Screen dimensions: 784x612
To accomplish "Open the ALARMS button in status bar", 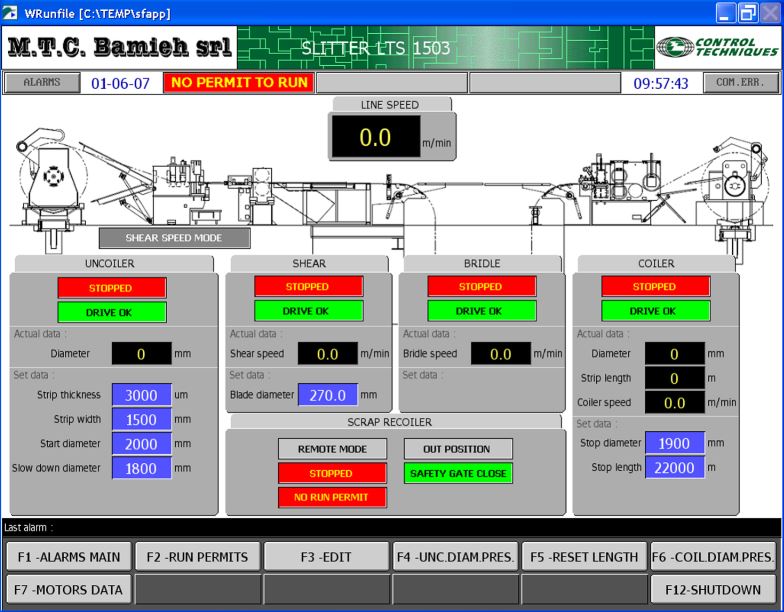I will tap(42, 82).
